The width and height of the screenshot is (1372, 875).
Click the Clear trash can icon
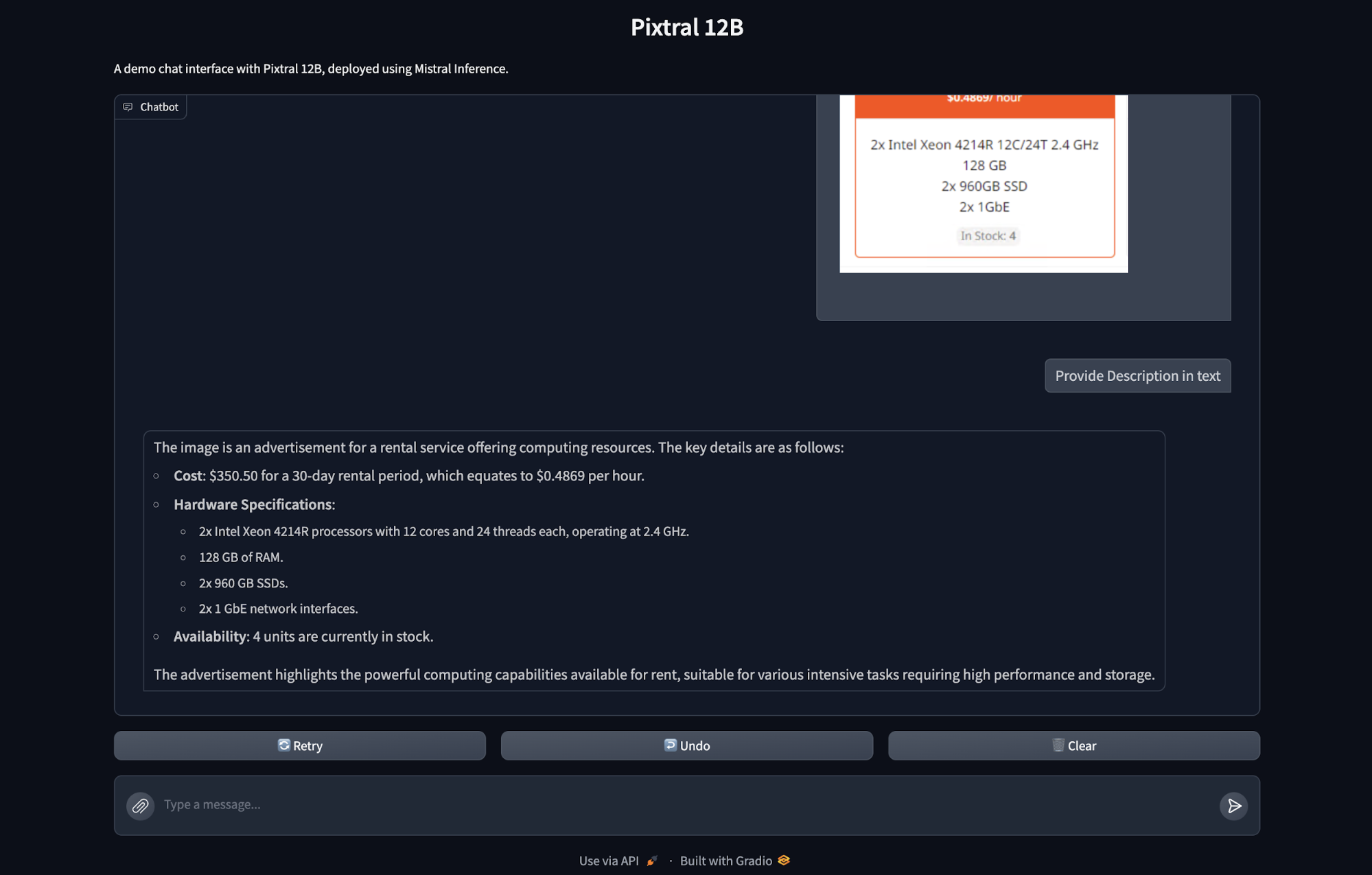[x=1058, y=745]
